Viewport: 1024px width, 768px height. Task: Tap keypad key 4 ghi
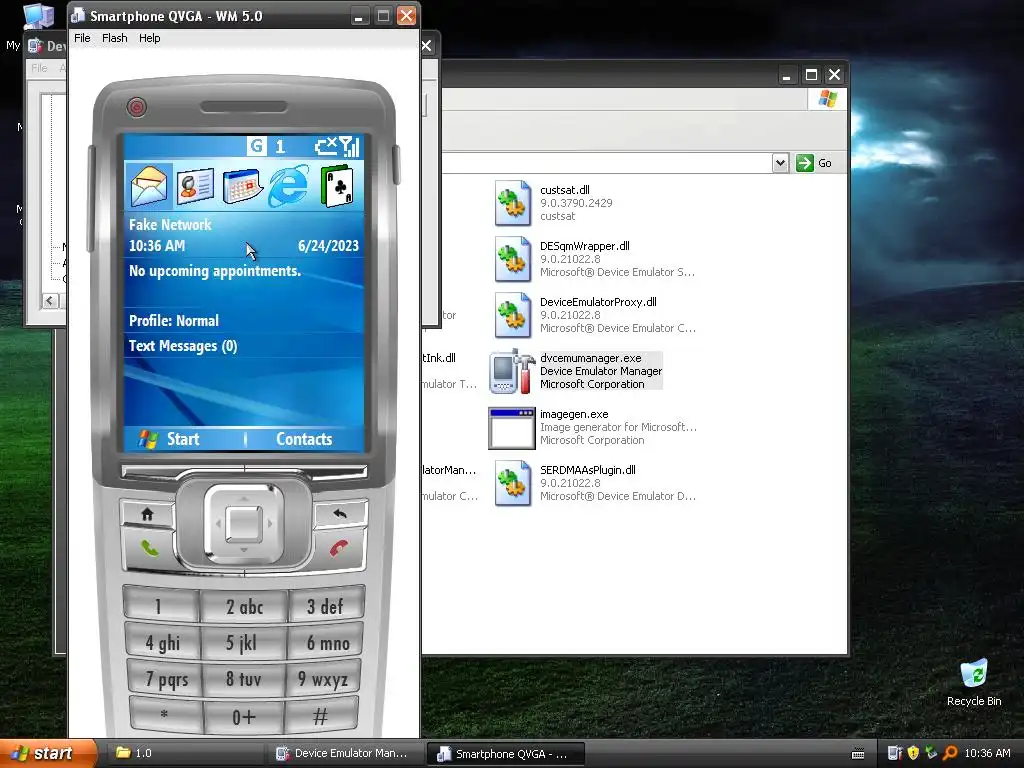[163, 643]
